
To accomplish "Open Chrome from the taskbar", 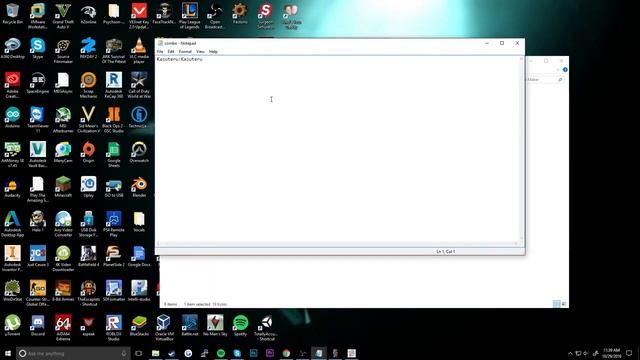I will (286, 353).
